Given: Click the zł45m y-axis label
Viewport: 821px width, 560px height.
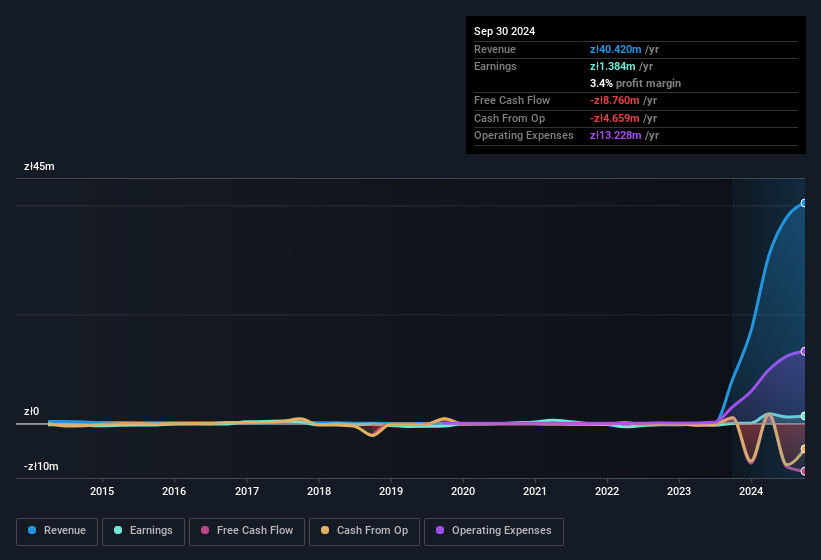Looking at the screenshot, I should pyautogui.click(x=39, y=166).
